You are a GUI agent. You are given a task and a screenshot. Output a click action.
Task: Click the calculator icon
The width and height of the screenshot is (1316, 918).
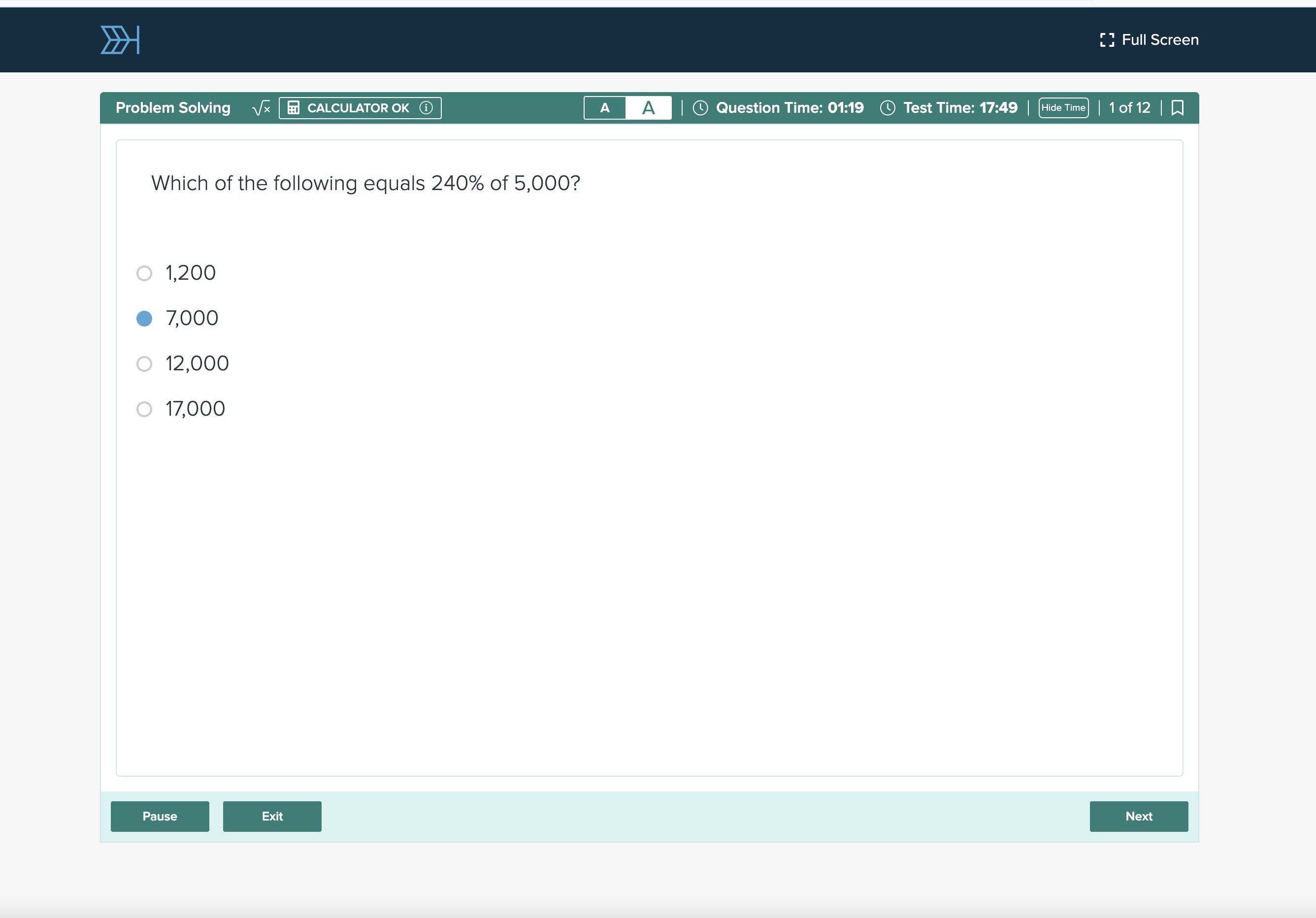click(x=294, y=108)
